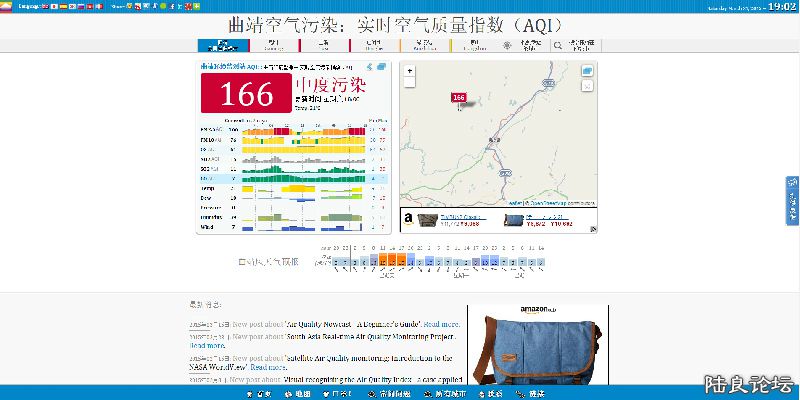Screen dimensions: 800x400
Task: Click the 166 station marker on map
Action: (459, 97)
